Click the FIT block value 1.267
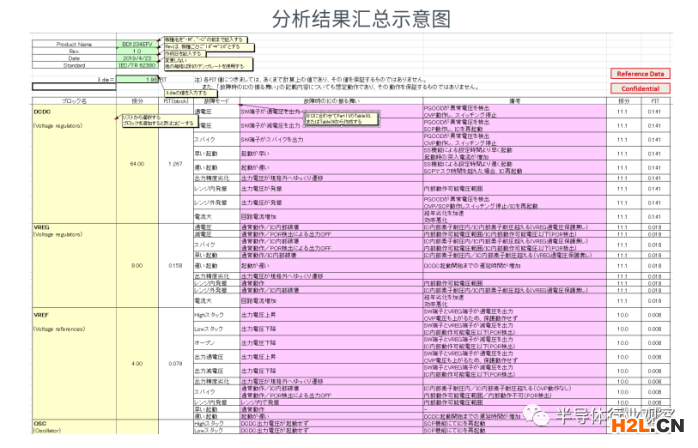698x448 pixels. 176,163
